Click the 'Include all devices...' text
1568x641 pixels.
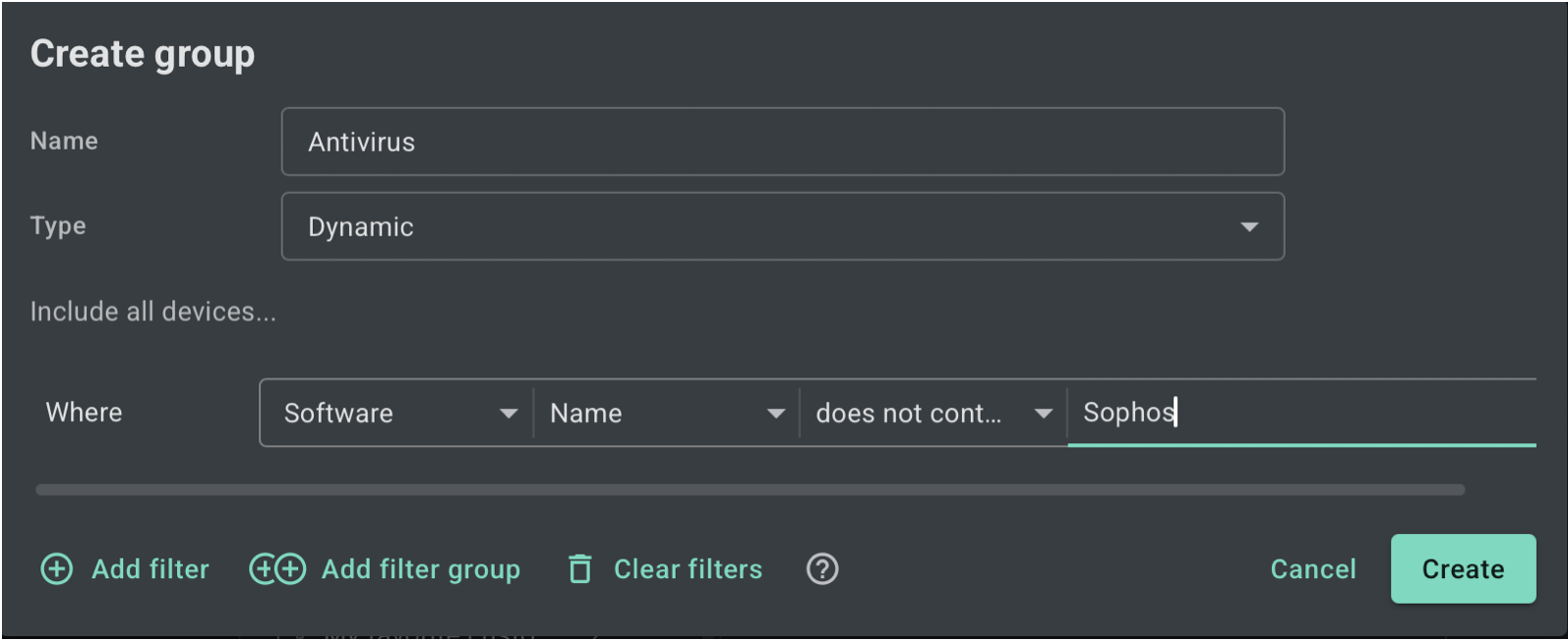[x=153, y=312]
